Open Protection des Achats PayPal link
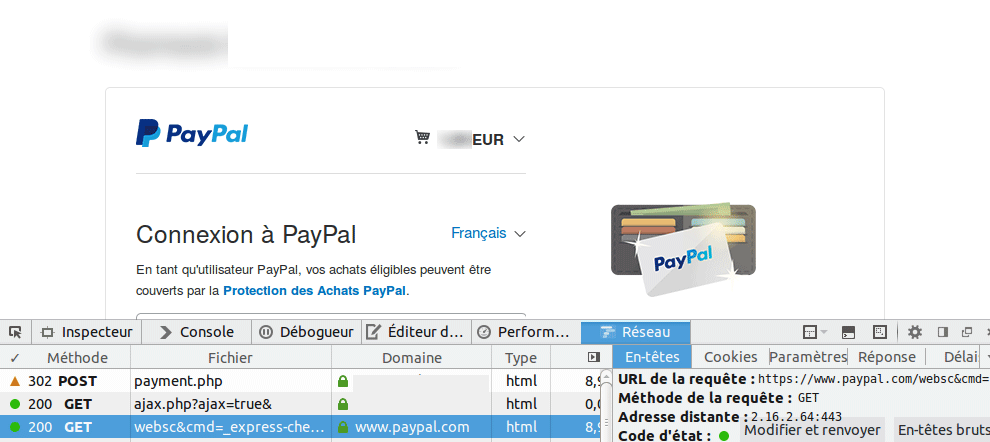This screenshot has height=442, width=990. (x=315, y=291)
